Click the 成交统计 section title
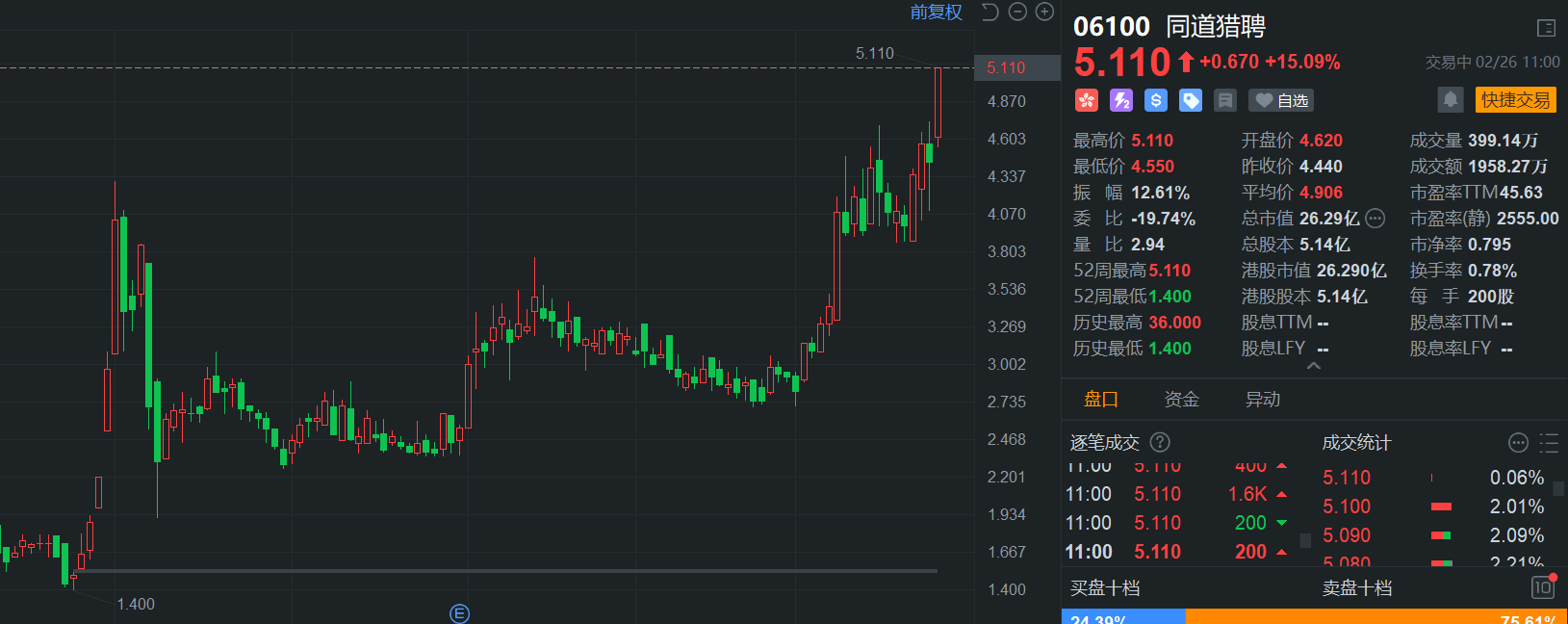 point(1356,443)
